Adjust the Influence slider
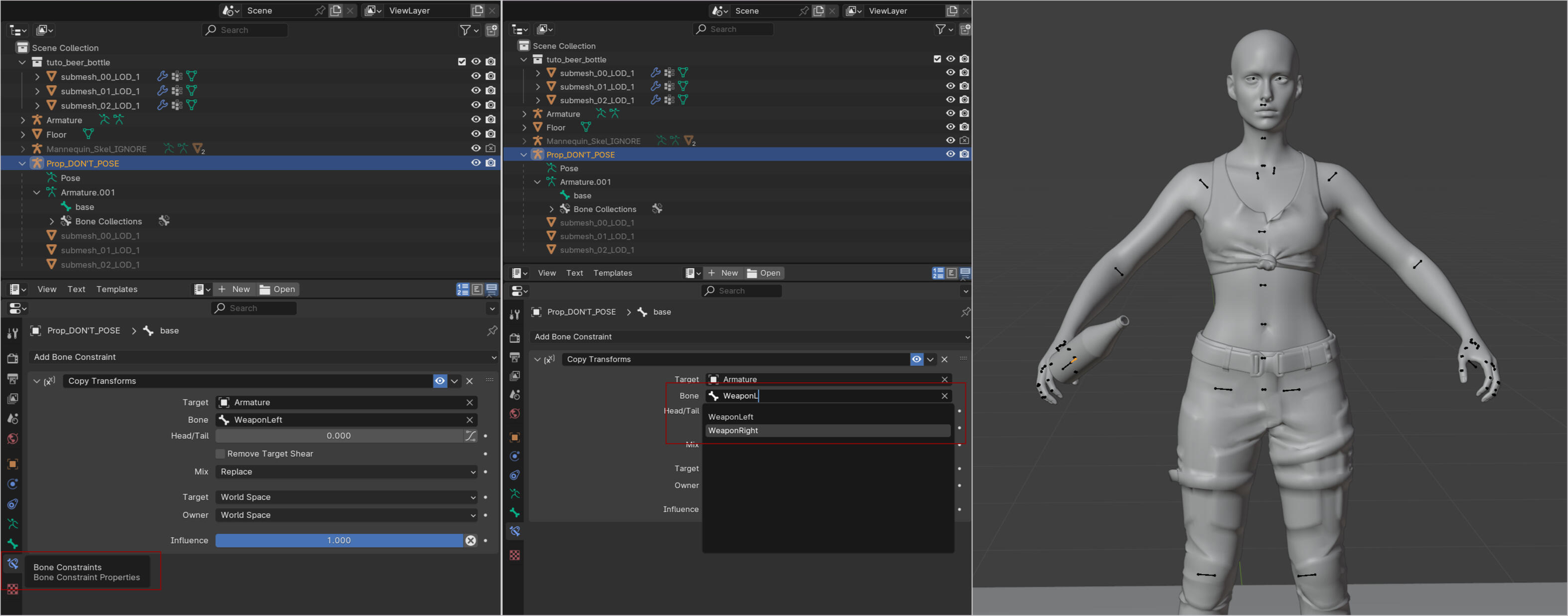Image resolution: width=1568 pixels, height=616 pixels. point(338,541)
